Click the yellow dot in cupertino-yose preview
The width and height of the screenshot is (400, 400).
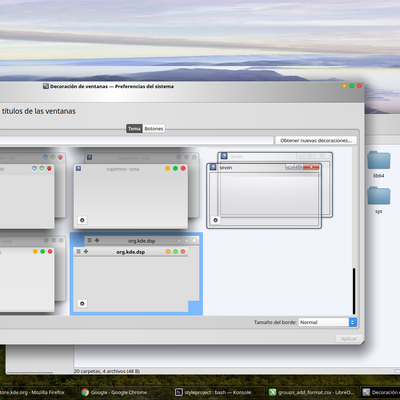click(x=168, y=168)
